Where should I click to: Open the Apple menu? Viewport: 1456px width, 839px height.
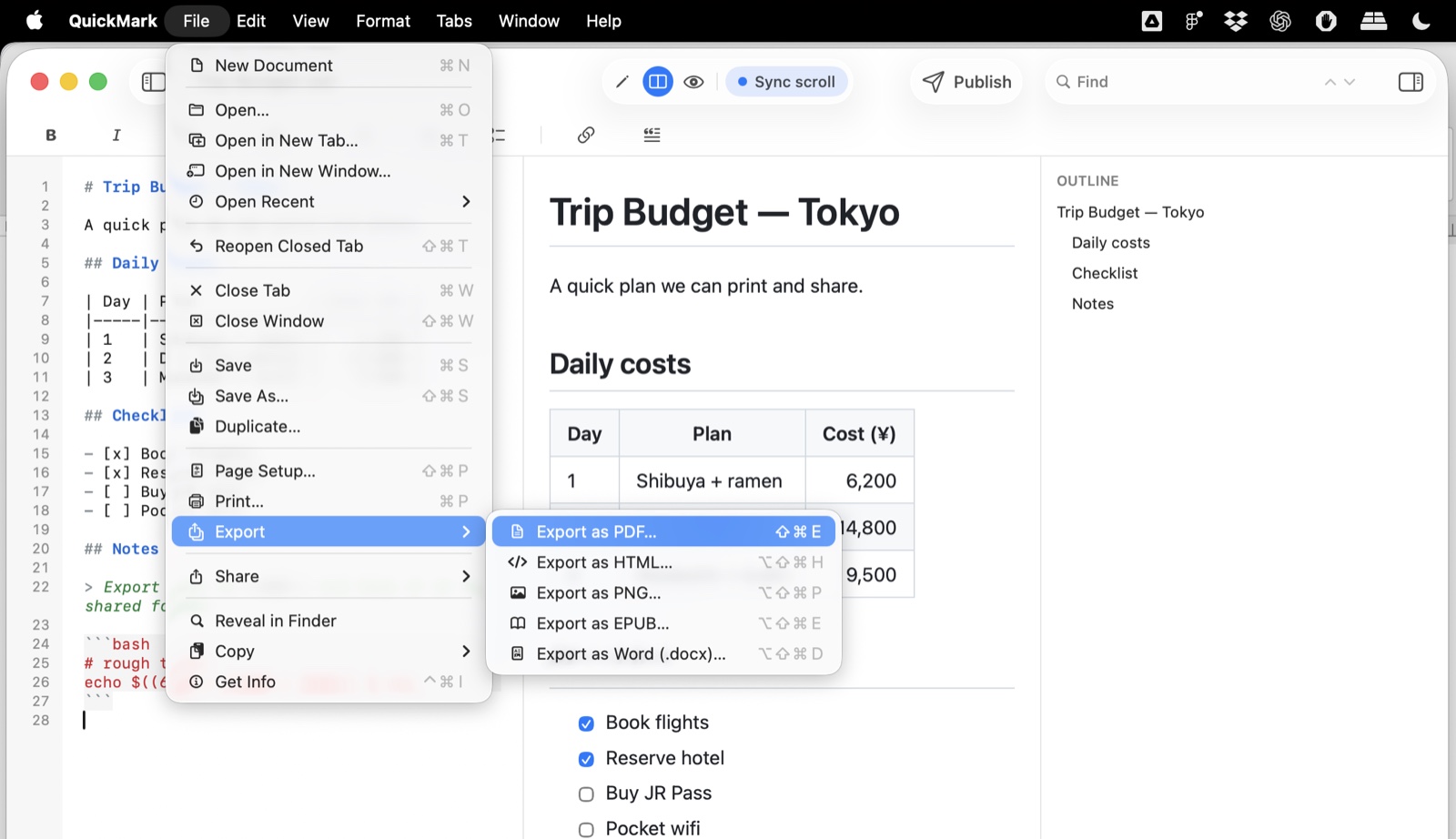tap(35, 20)
